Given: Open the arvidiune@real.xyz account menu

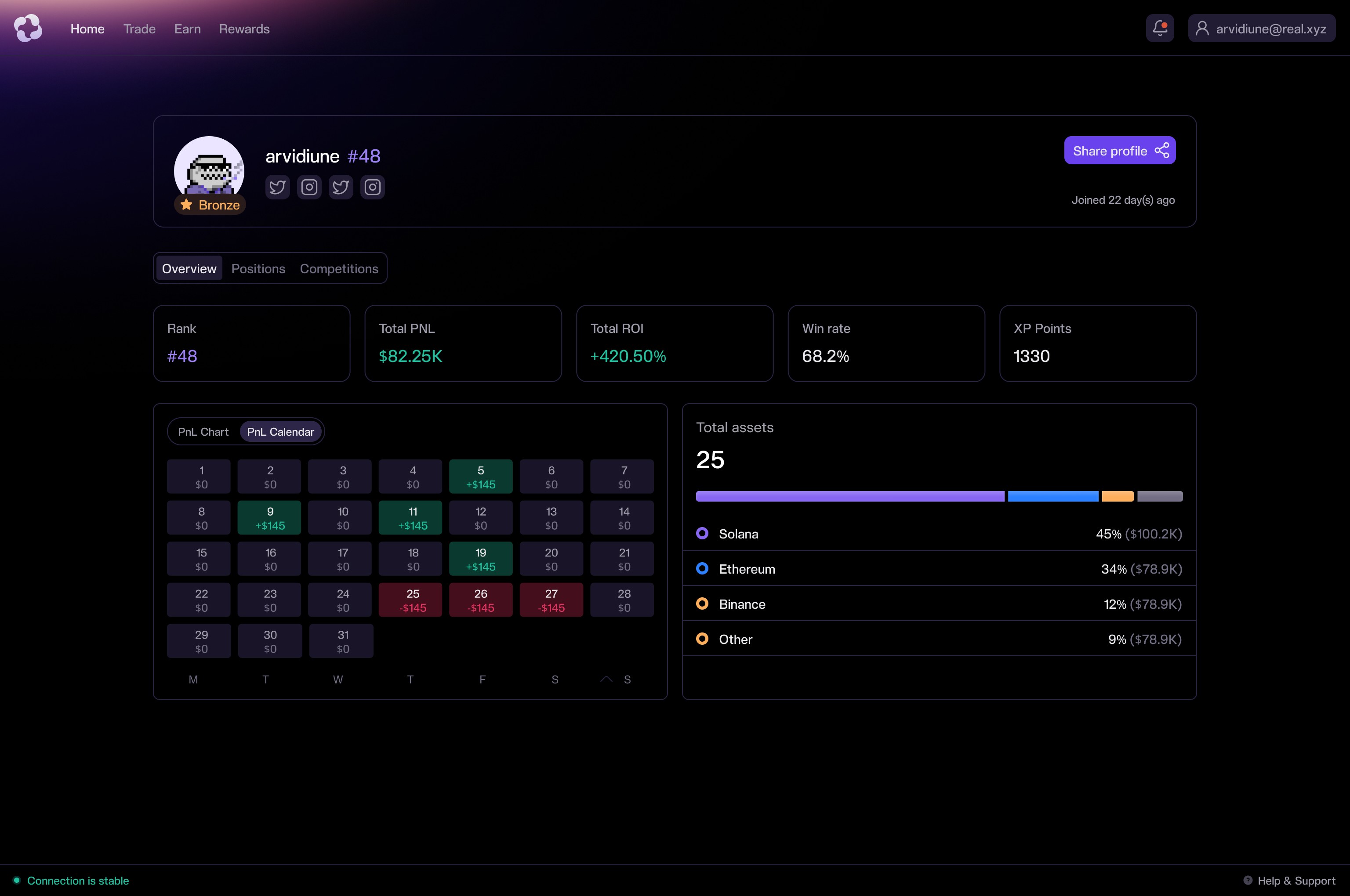Looking at the screenshot, I should (x=1261, y=29).
